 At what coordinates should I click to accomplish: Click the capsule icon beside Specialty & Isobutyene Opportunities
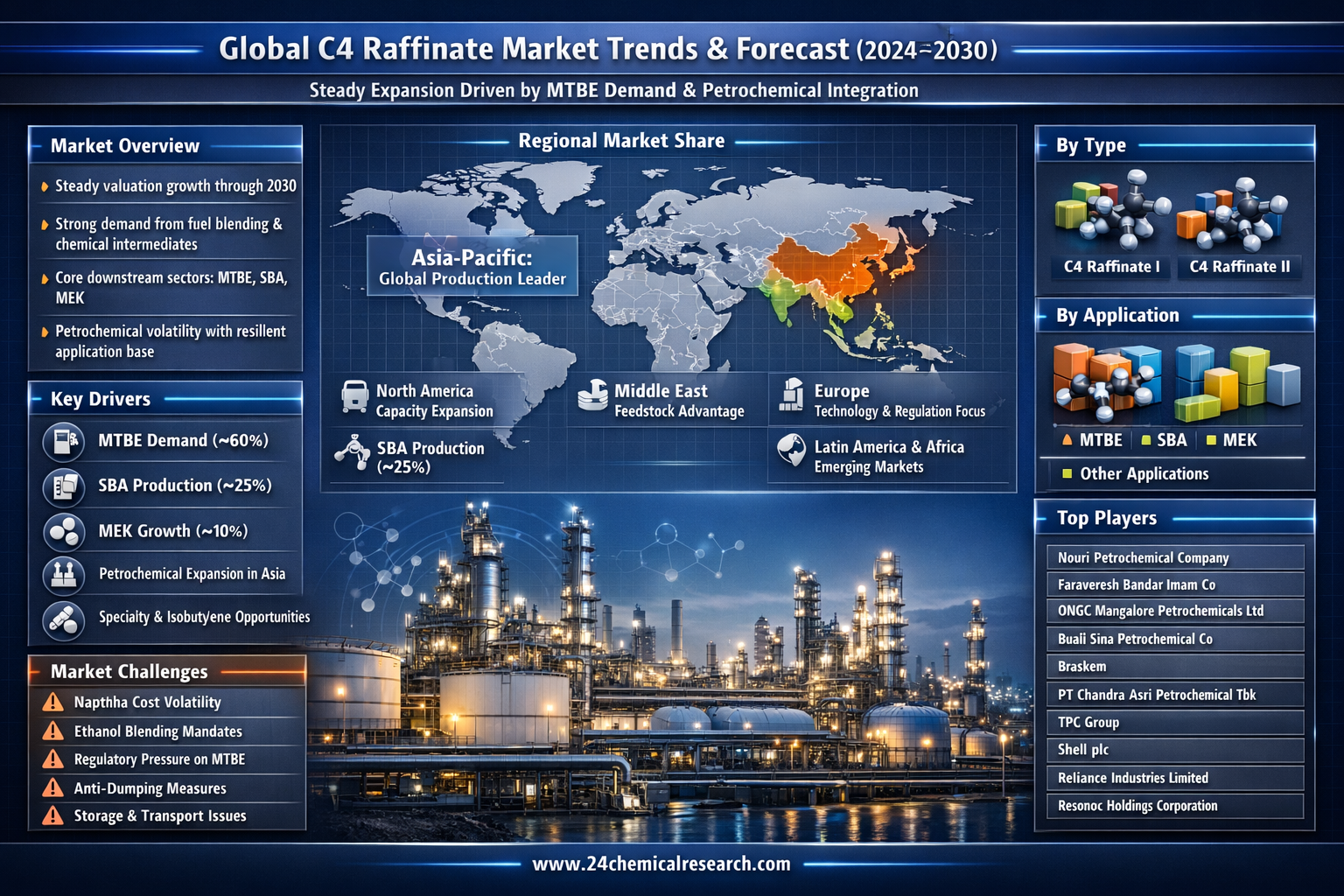point(64,619)
